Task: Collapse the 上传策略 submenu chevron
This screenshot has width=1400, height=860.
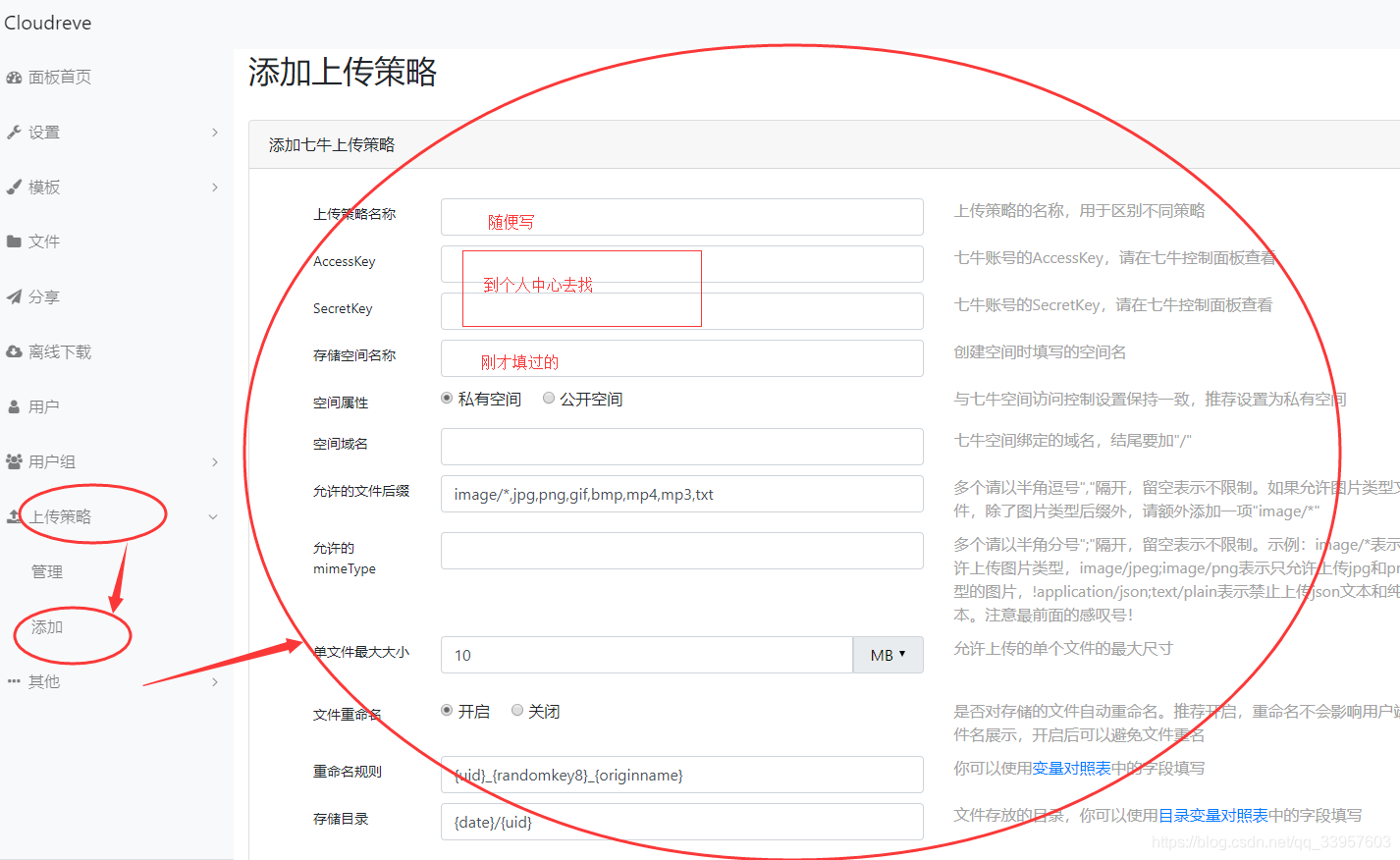Action: (213, 517)
